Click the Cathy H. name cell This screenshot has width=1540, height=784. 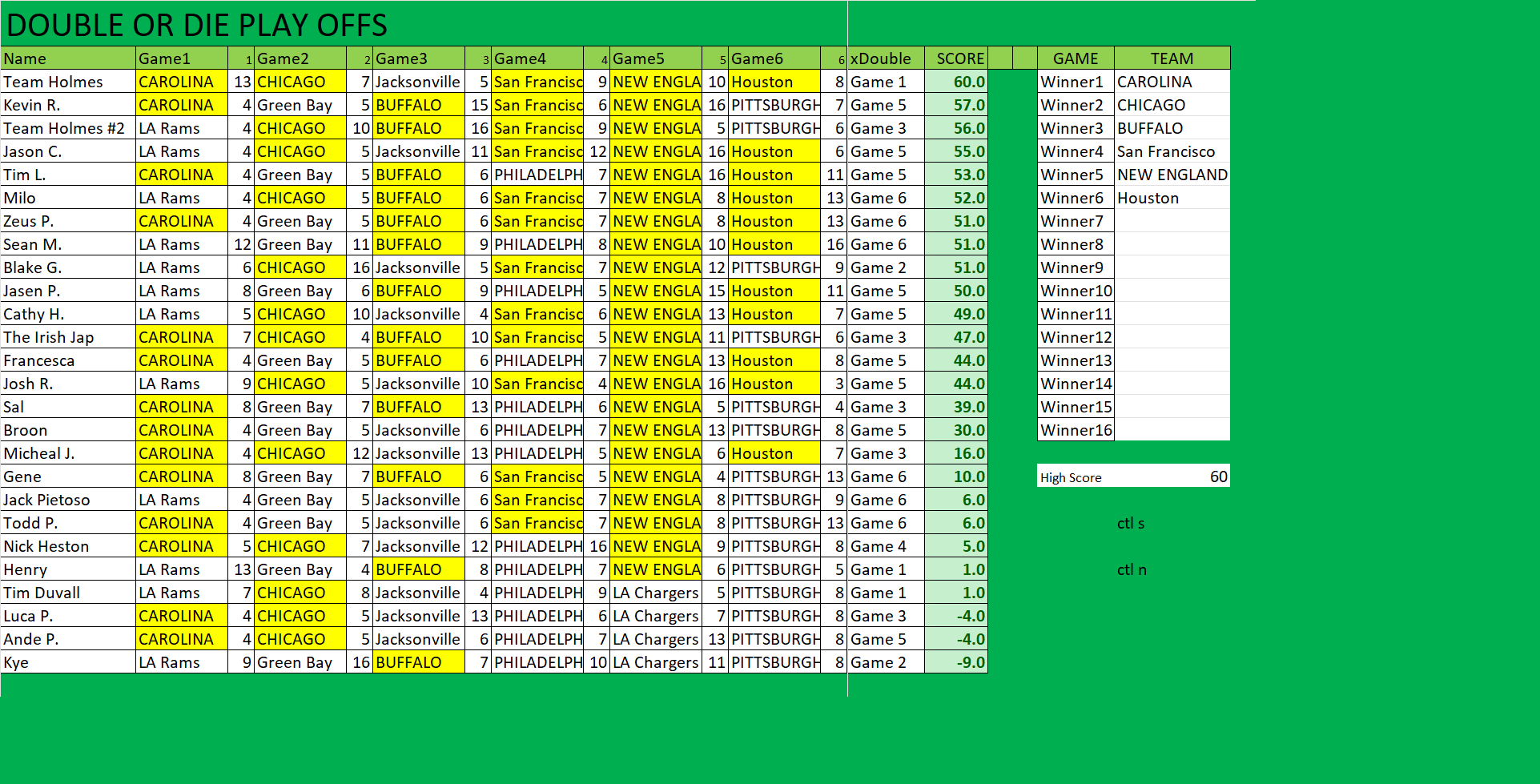tap(68, 314)
